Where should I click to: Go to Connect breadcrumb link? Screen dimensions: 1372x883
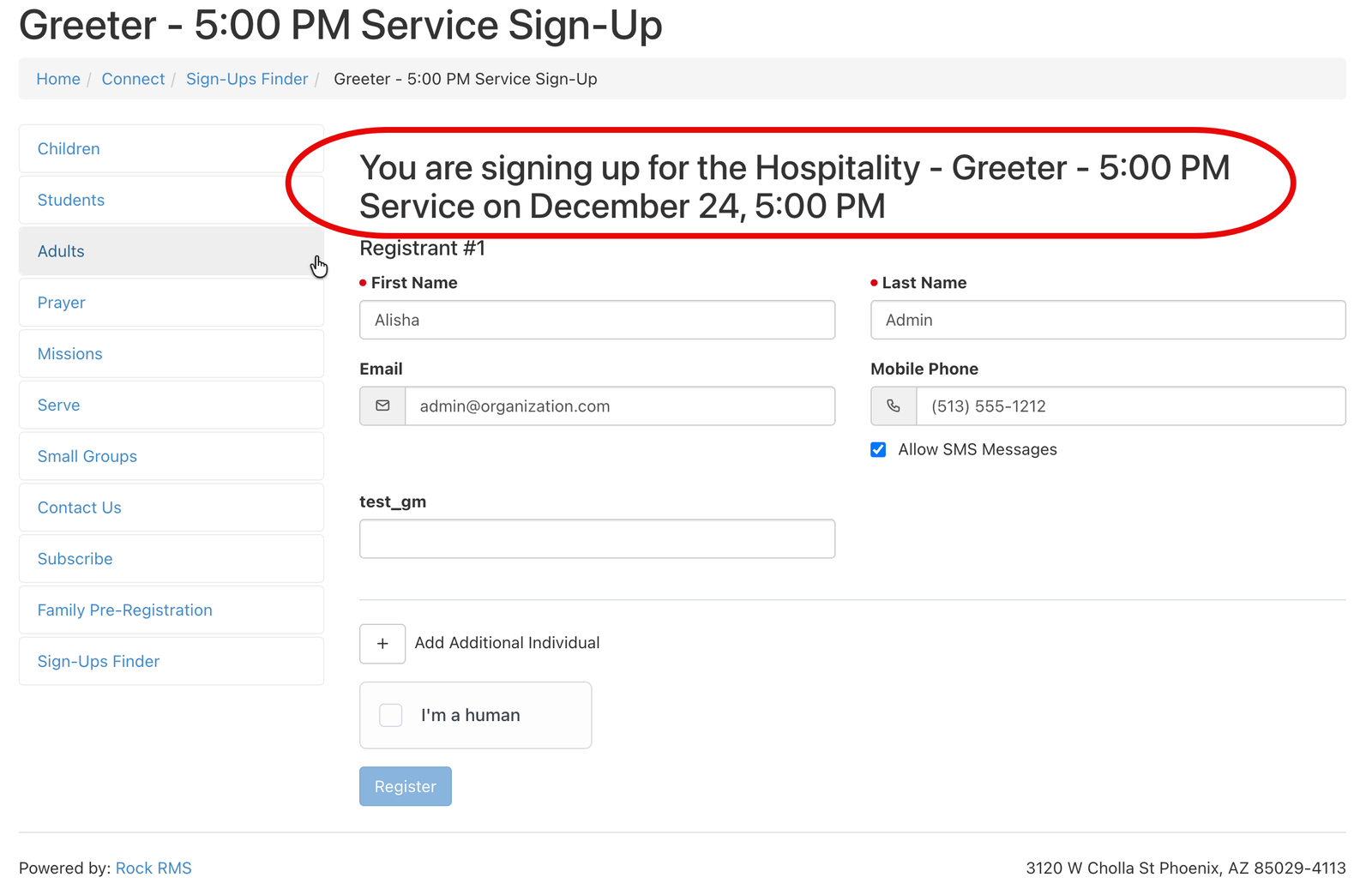133,79
